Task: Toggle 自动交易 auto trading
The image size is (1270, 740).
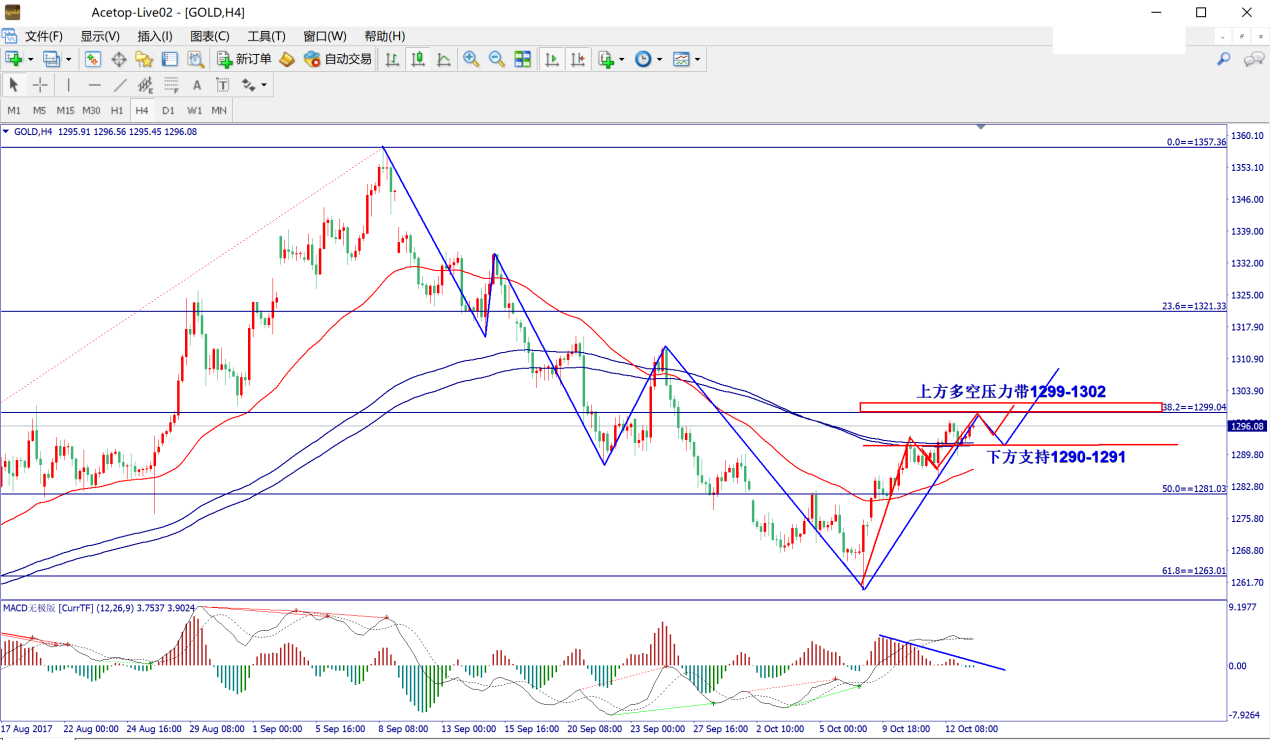Action: point(337,59)
